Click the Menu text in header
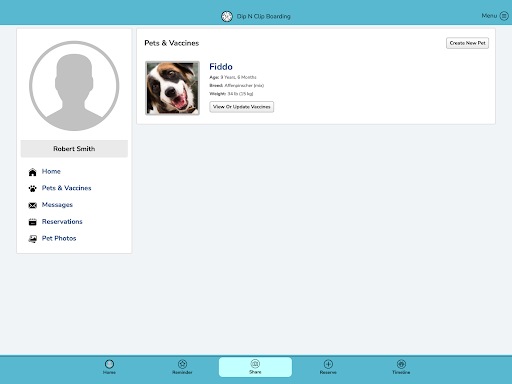 point(489,16)
